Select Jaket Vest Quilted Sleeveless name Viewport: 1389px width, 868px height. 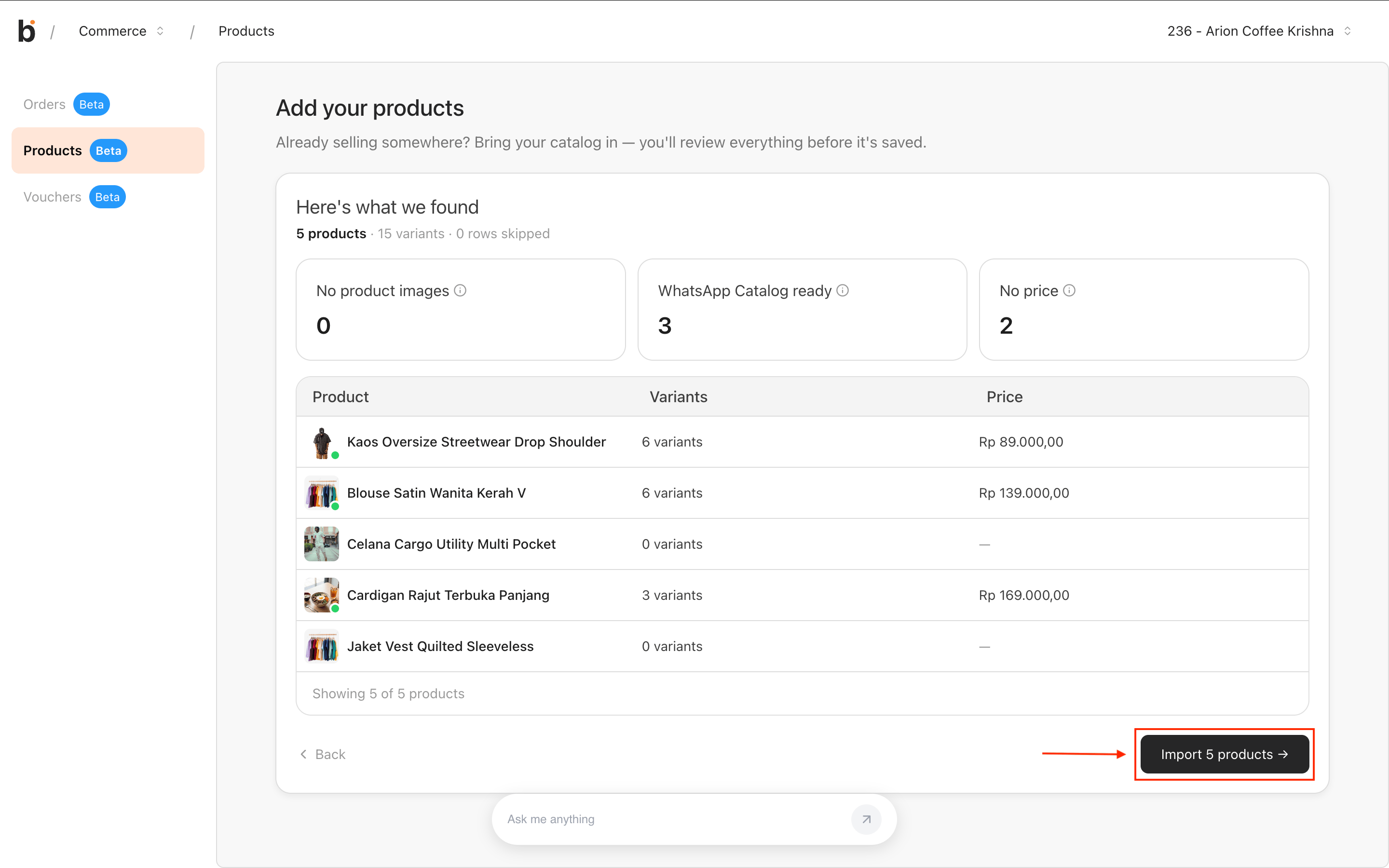(x=440, y=646)
